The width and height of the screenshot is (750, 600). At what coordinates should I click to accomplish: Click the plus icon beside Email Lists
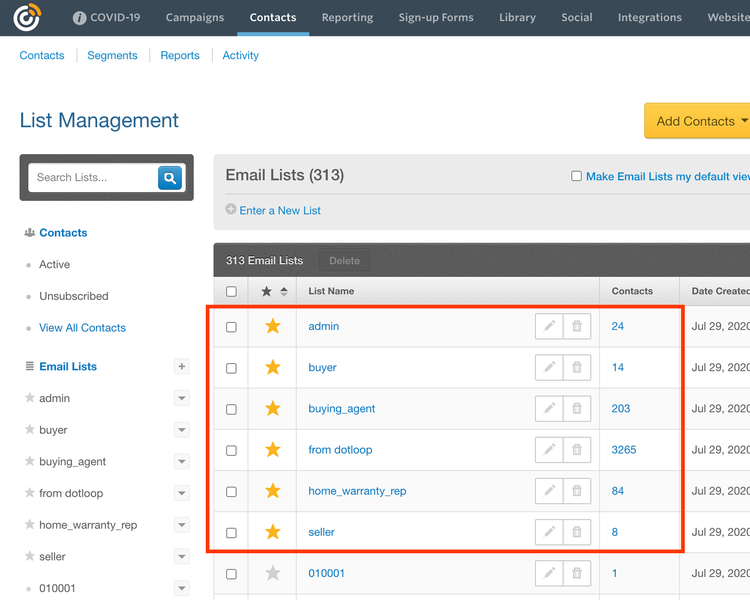click(182, 367)
